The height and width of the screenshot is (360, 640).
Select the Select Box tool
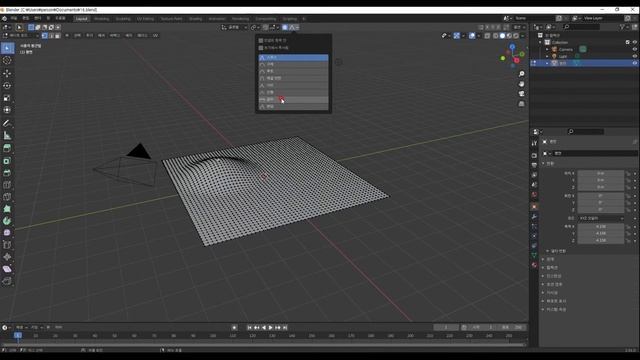click(7, 48)
